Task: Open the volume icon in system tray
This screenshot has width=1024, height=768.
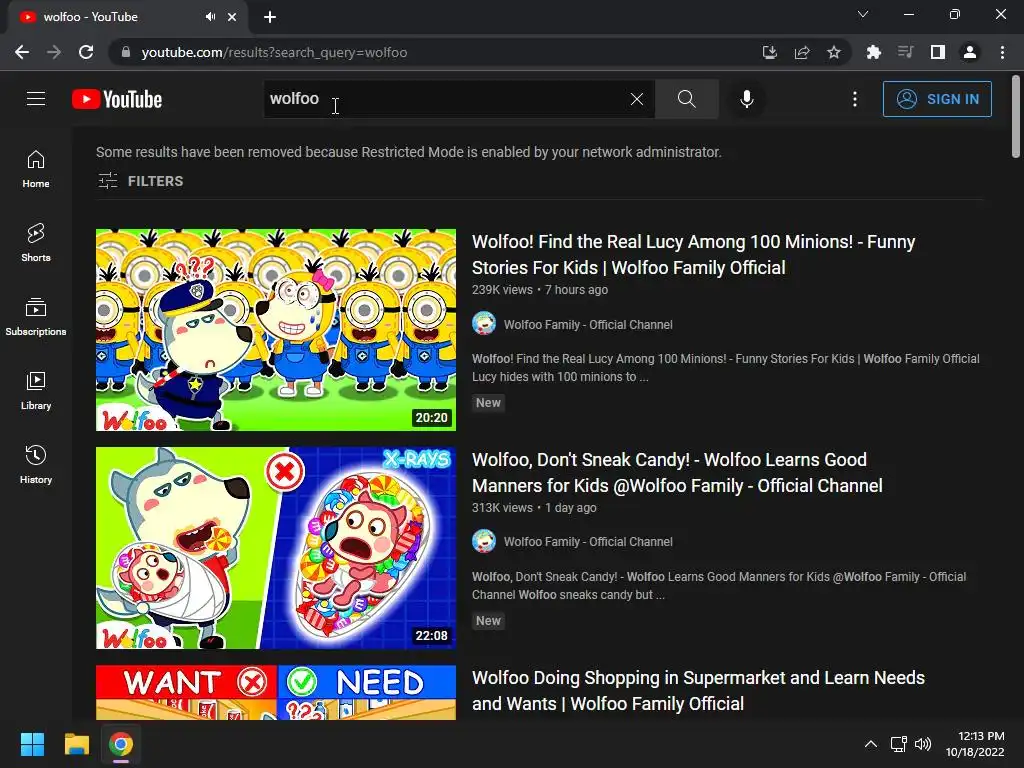Action: click(923, 744)
